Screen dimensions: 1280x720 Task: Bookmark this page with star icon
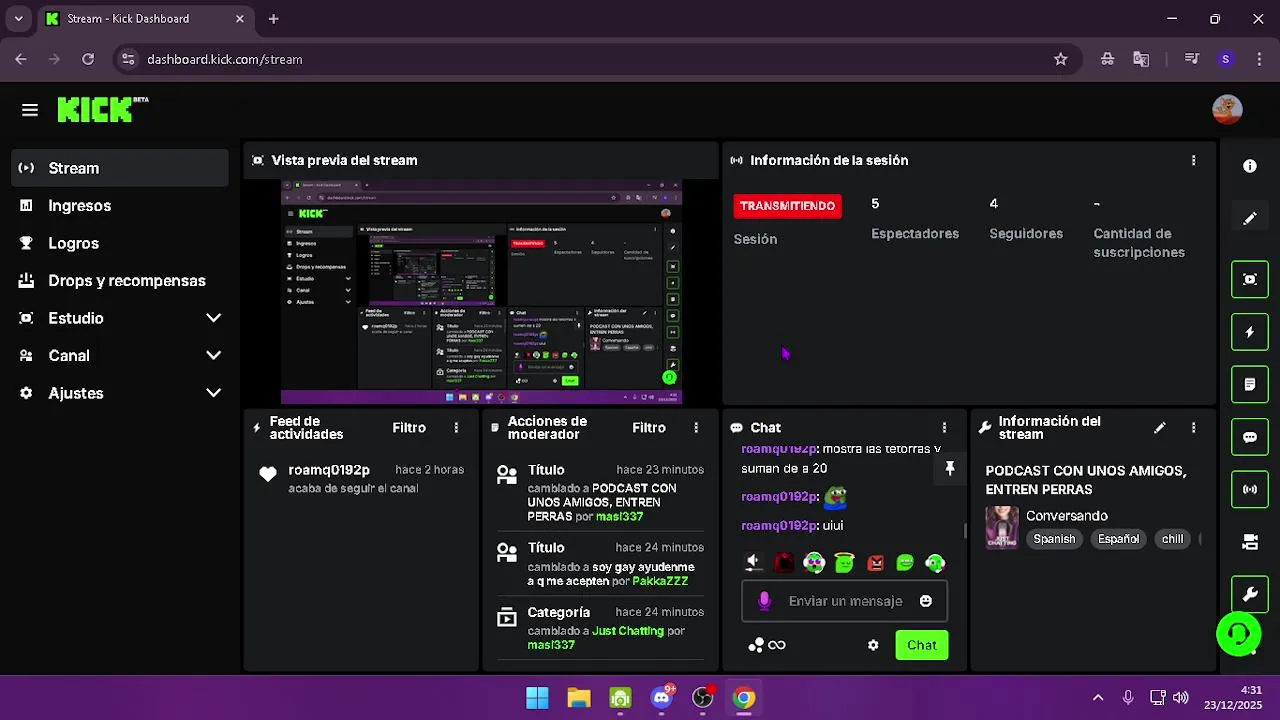click(x=1060, y=59)
